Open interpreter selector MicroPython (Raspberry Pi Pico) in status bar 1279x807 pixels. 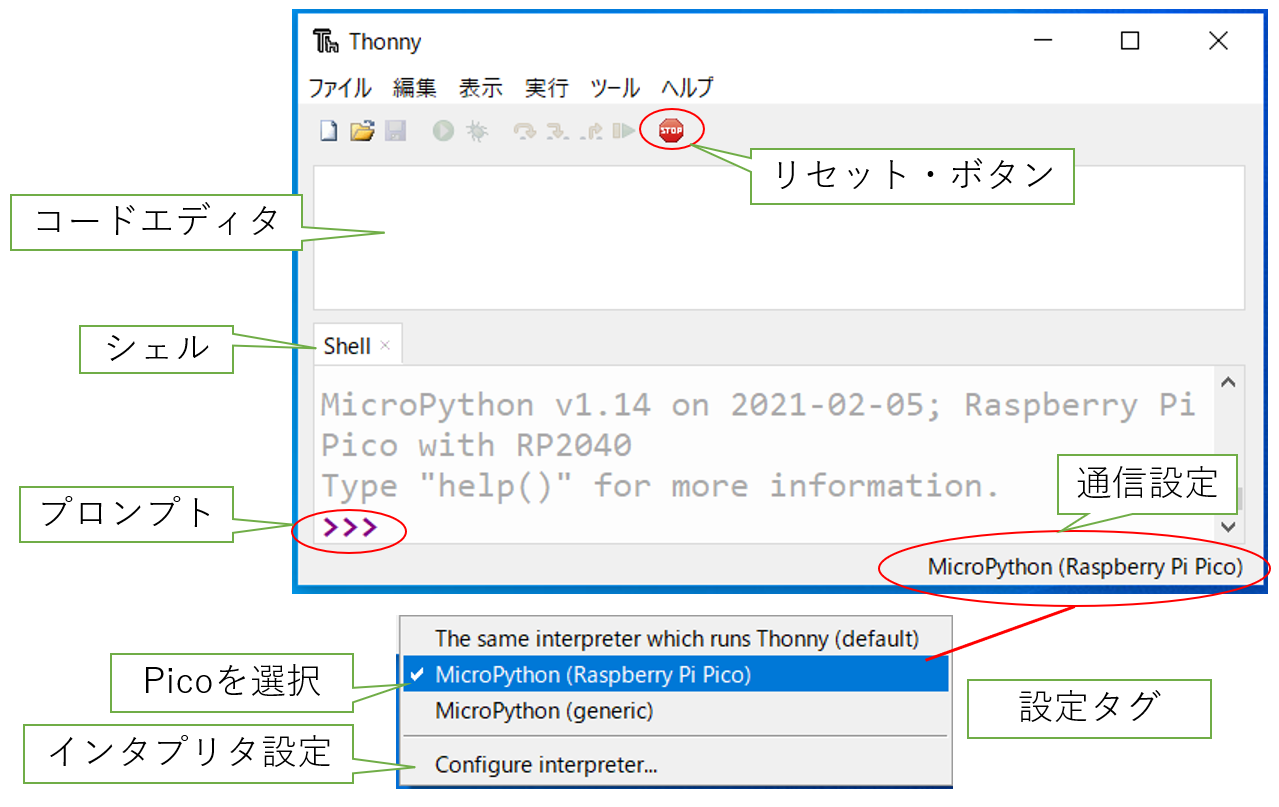pyautogui.click(x=1085, y=567)
